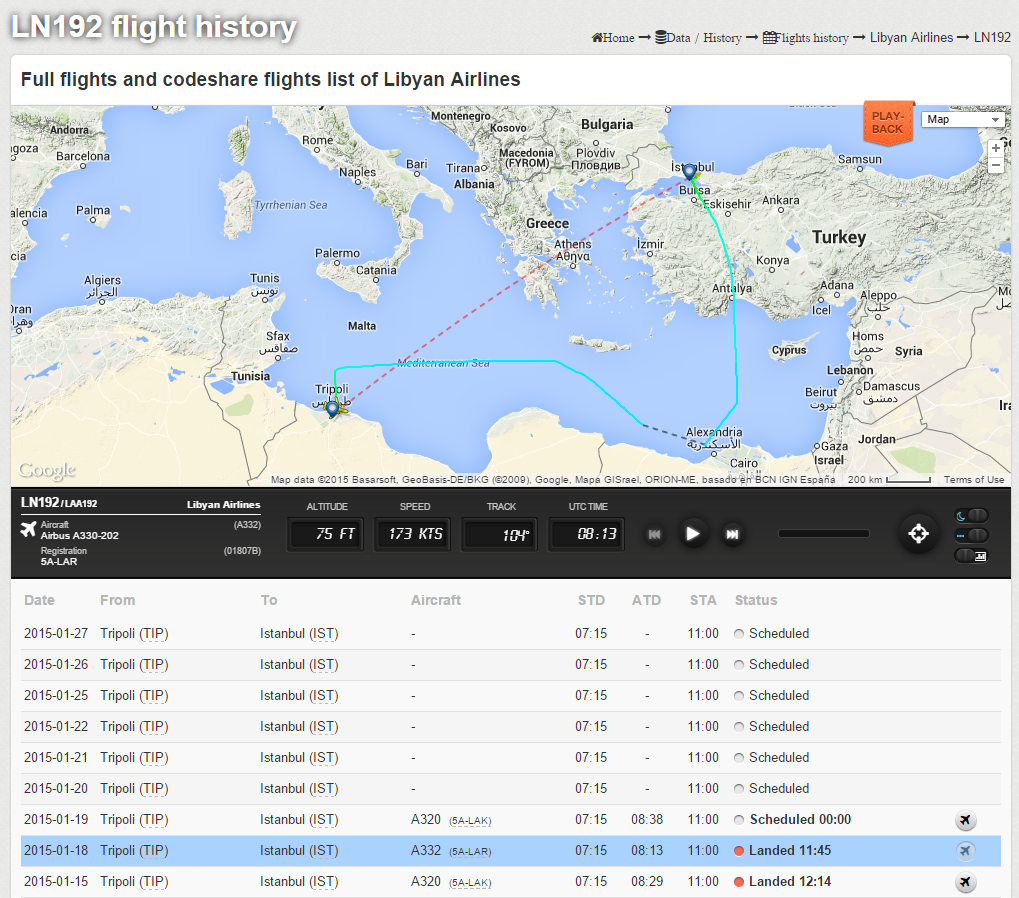Click Home breadcrumb link
Image resolution: width=1019 pixels, height=898 pixels.
pos(613,38)
